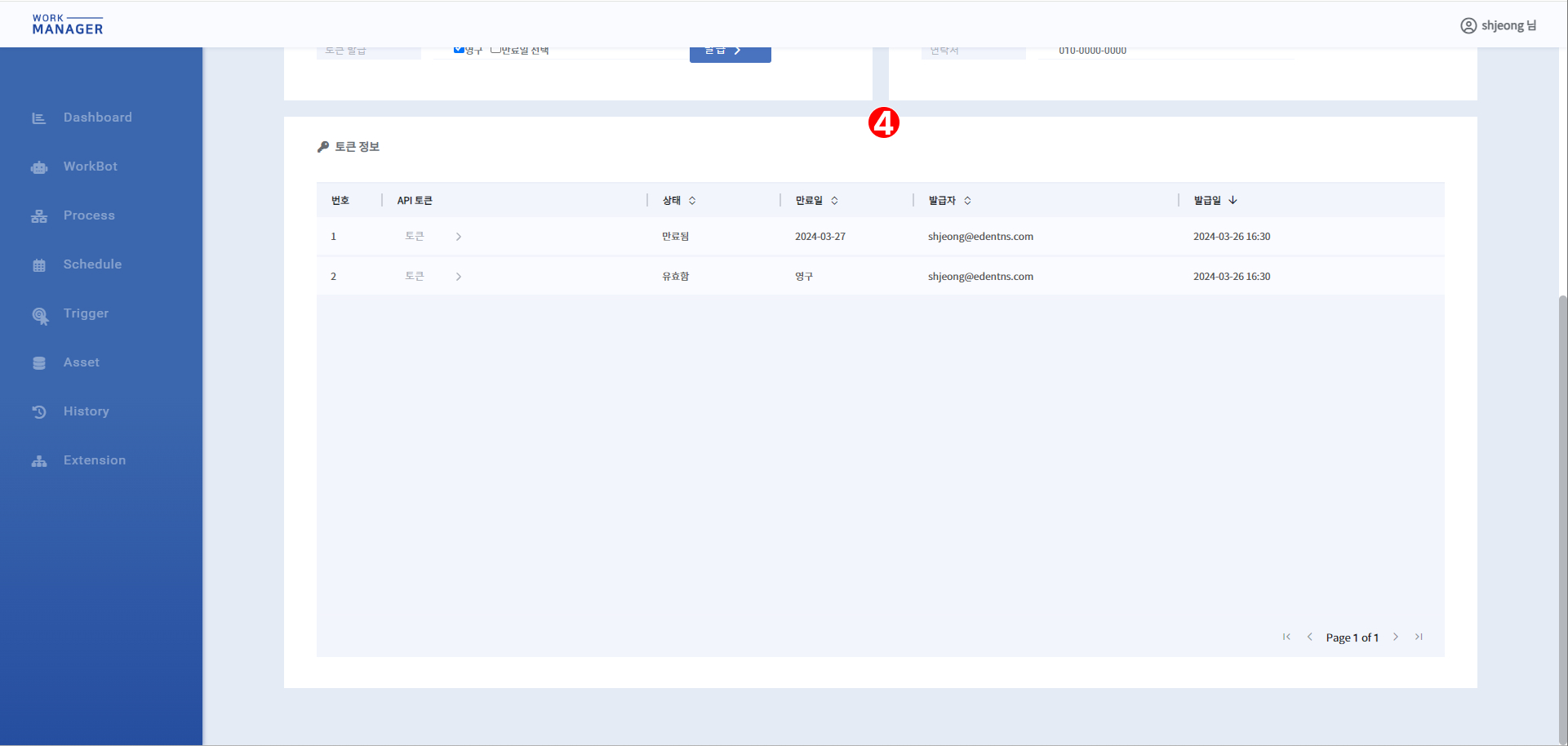Image resolution: width=1568 pixels, height=746 pixels.
Task: Click the row number 1 cell
Action: (x=333, y=237)
